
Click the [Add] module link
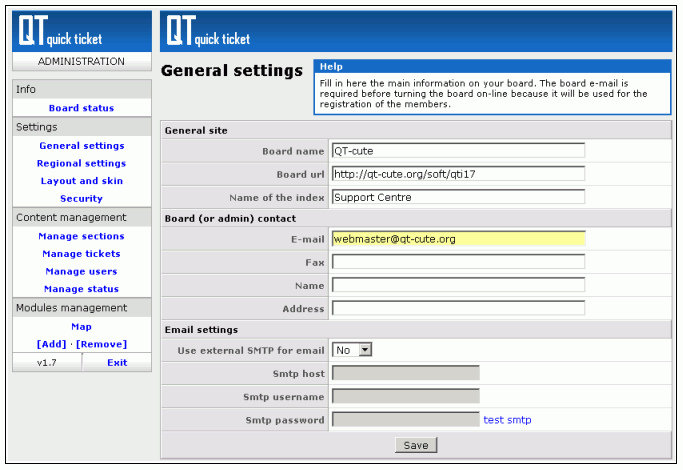tap(51, 344)
